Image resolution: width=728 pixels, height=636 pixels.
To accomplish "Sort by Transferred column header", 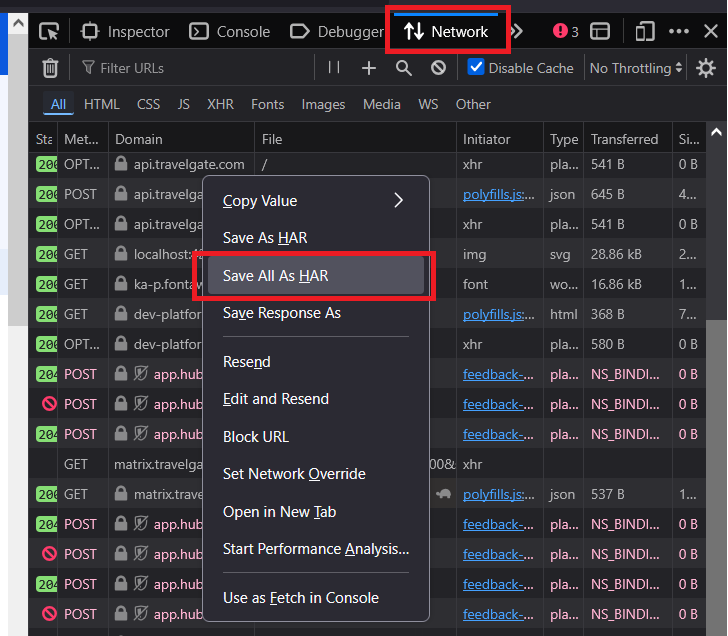I will click(628, 139).
